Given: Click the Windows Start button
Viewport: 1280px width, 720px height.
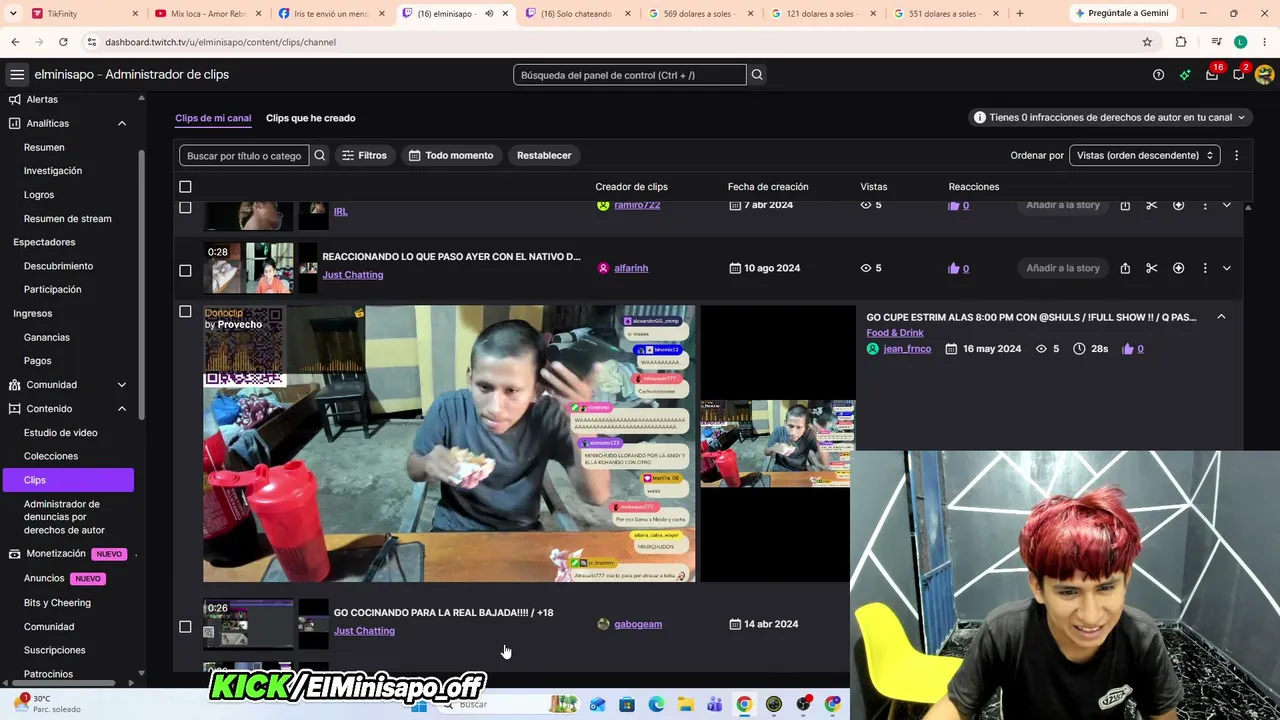Looking at the screenshot, I should pos(420,705).
